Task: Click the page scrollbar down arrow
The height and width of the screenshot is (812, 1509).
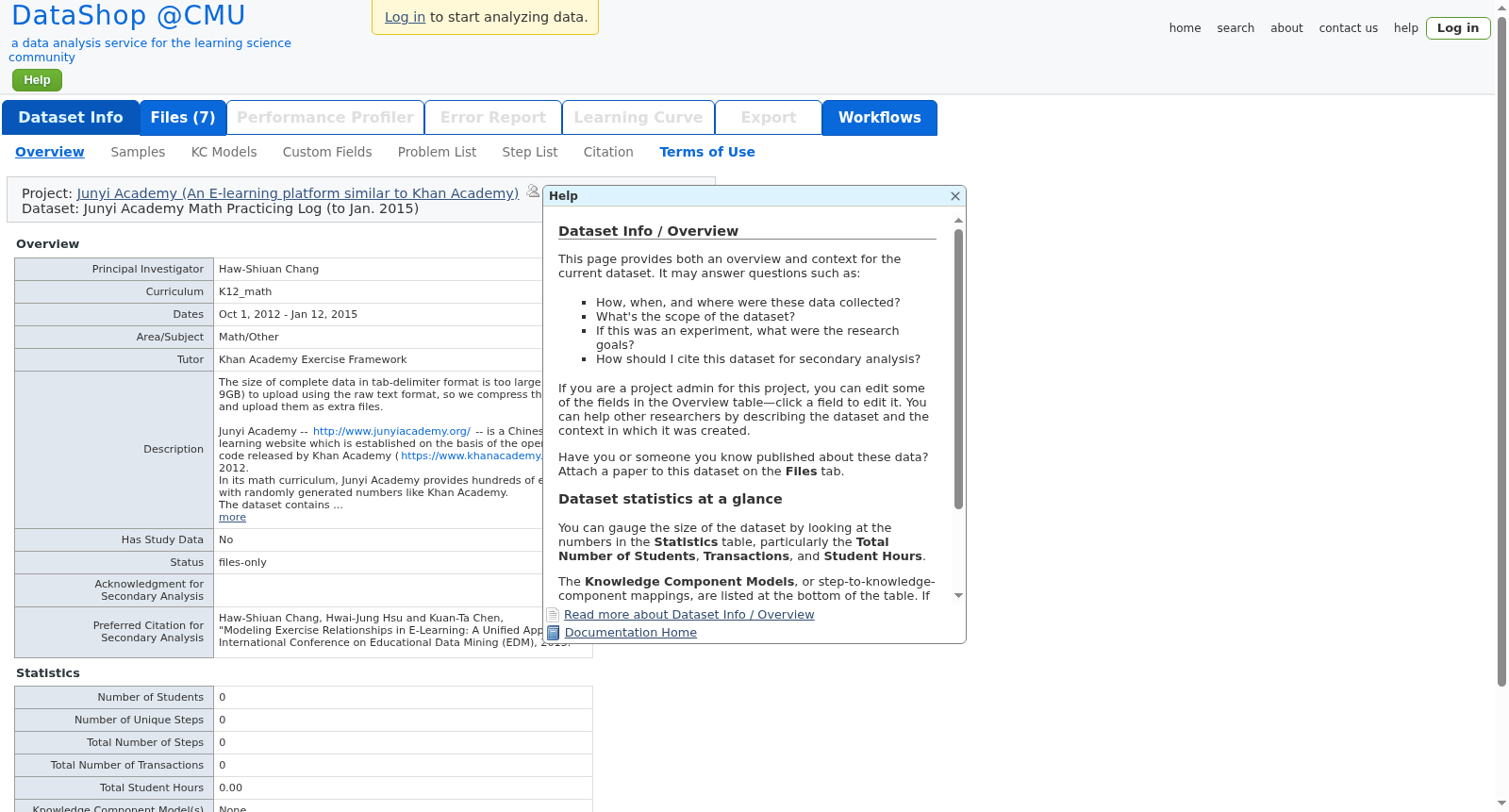Action: pos(1501,804)
